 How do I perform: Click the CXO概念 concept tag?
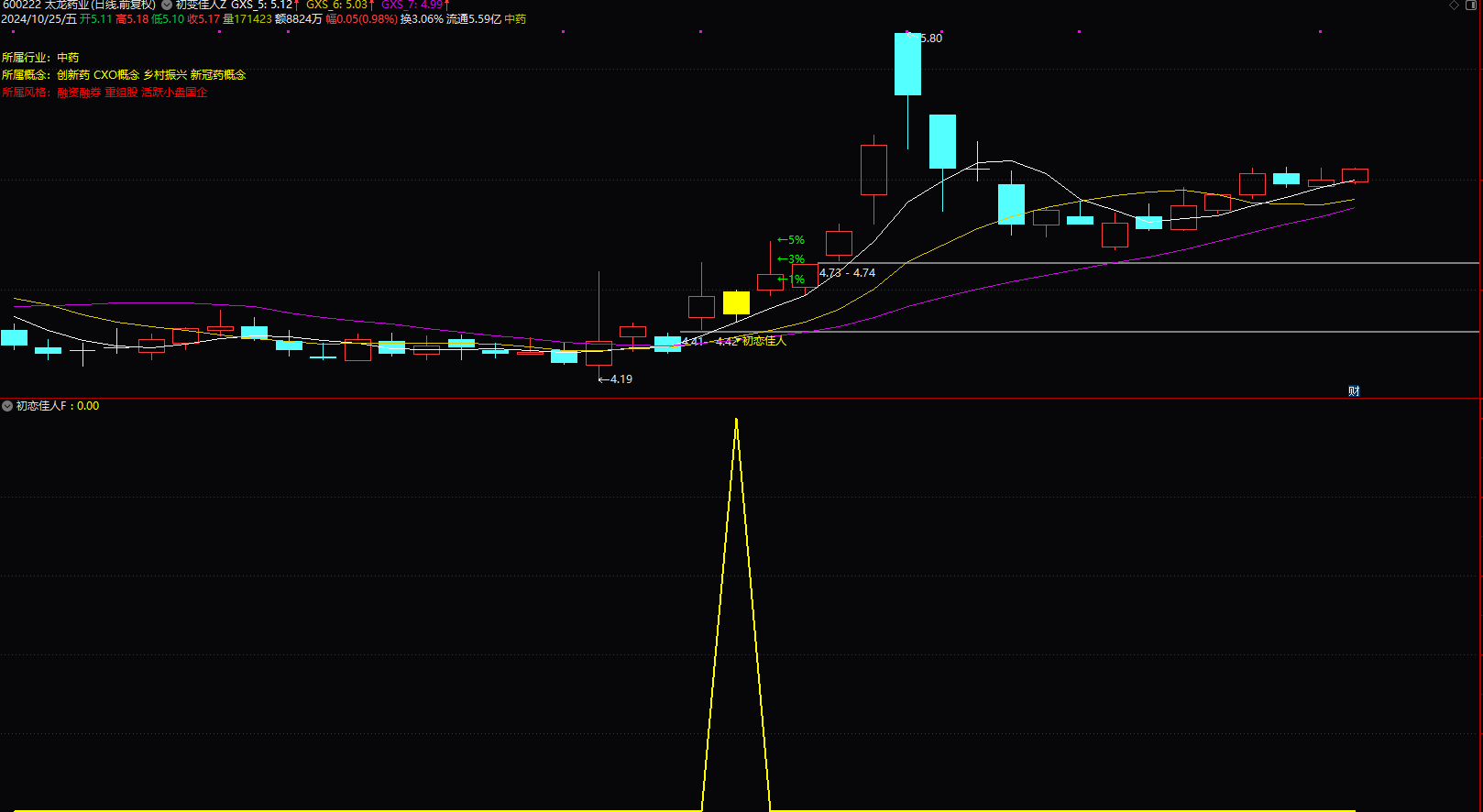coord(116,75)
